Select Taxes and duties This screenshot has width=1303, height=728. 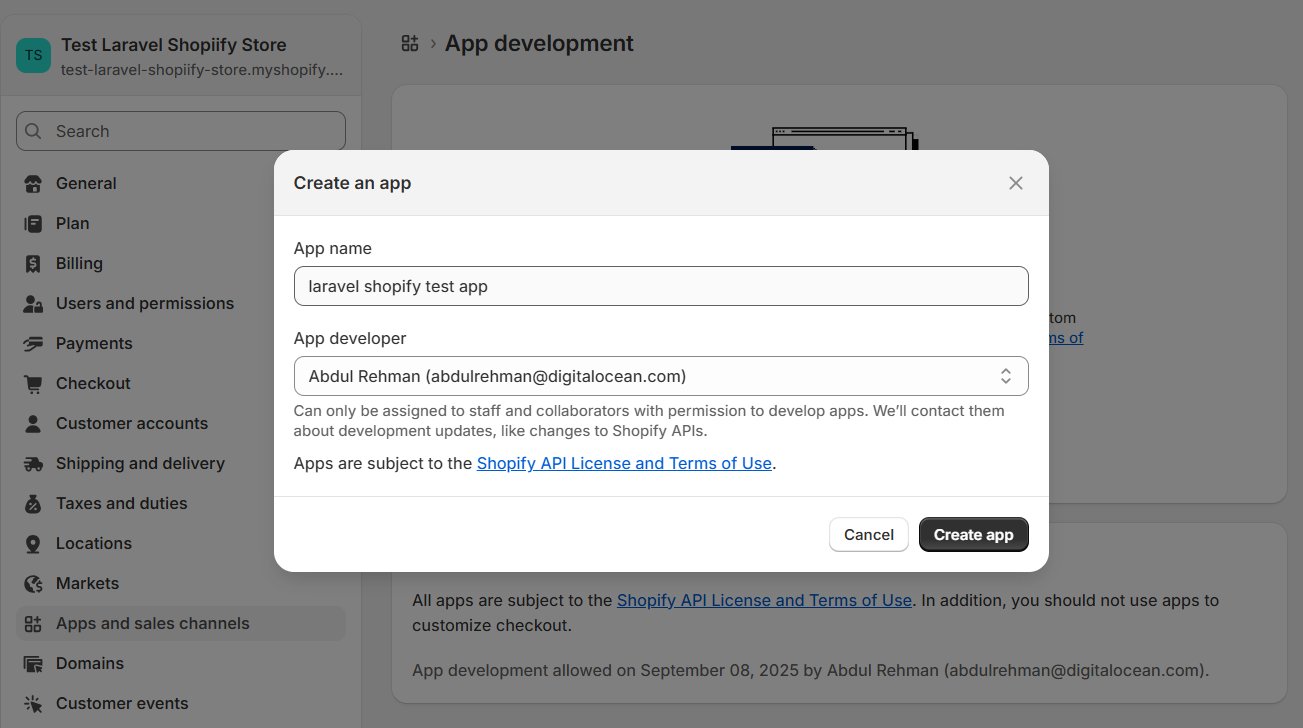[181, 504]
